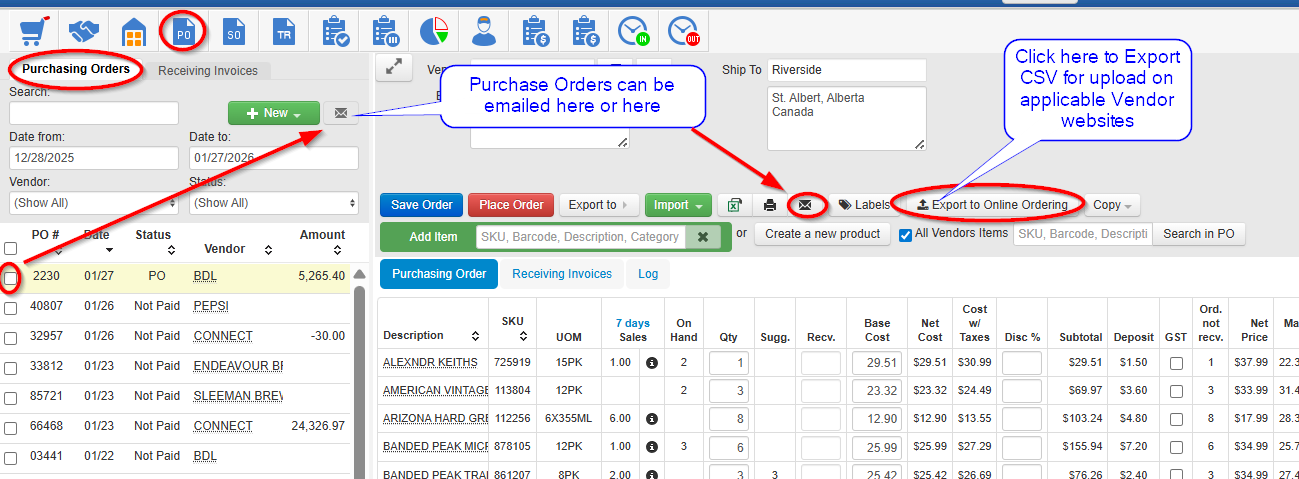
Task: Open PEPSI vendor link
Action: [211, 306]
